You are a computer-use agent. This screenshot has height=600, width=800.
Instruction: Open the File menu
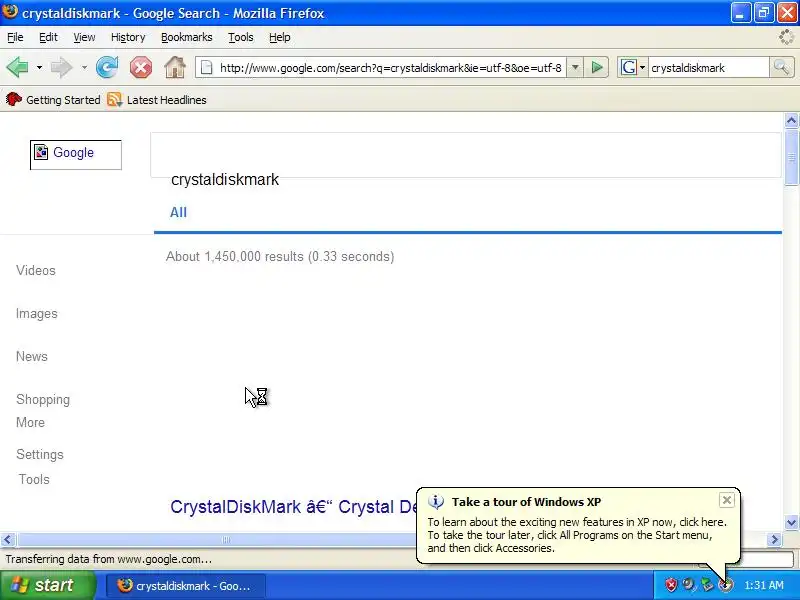tap(15, 37)
